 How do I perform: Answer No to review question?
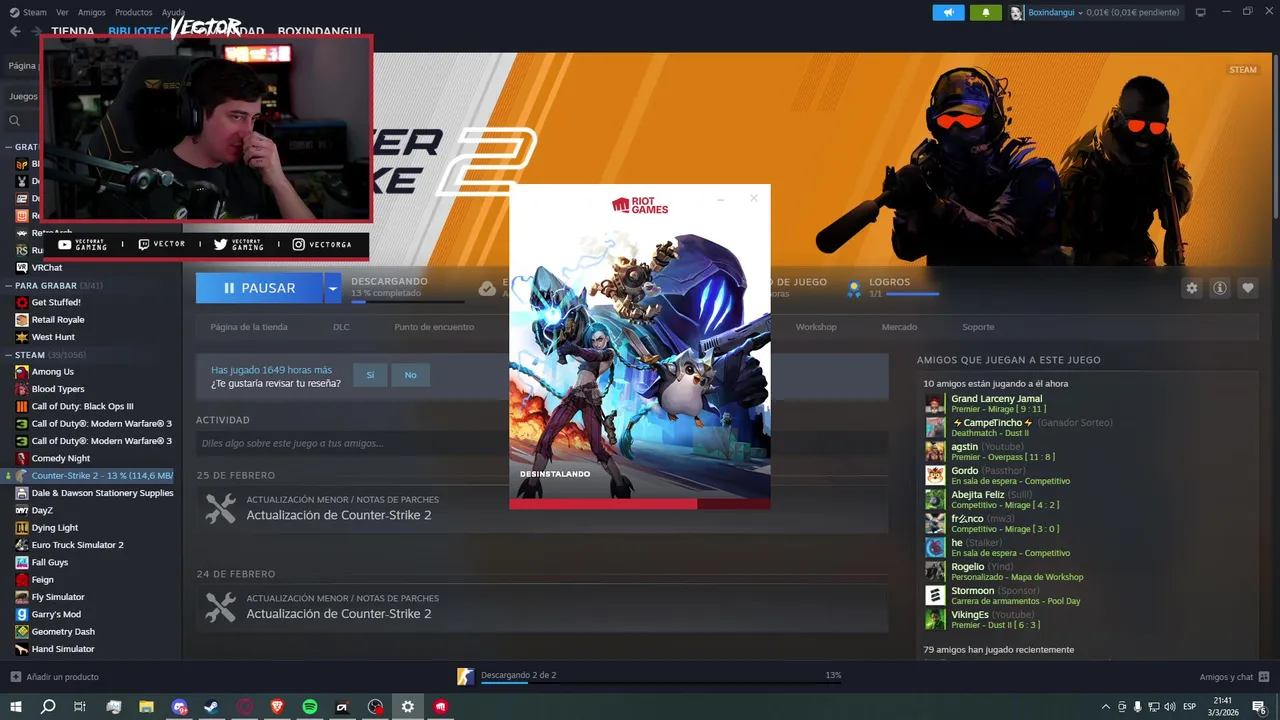[x=410, y=375]
